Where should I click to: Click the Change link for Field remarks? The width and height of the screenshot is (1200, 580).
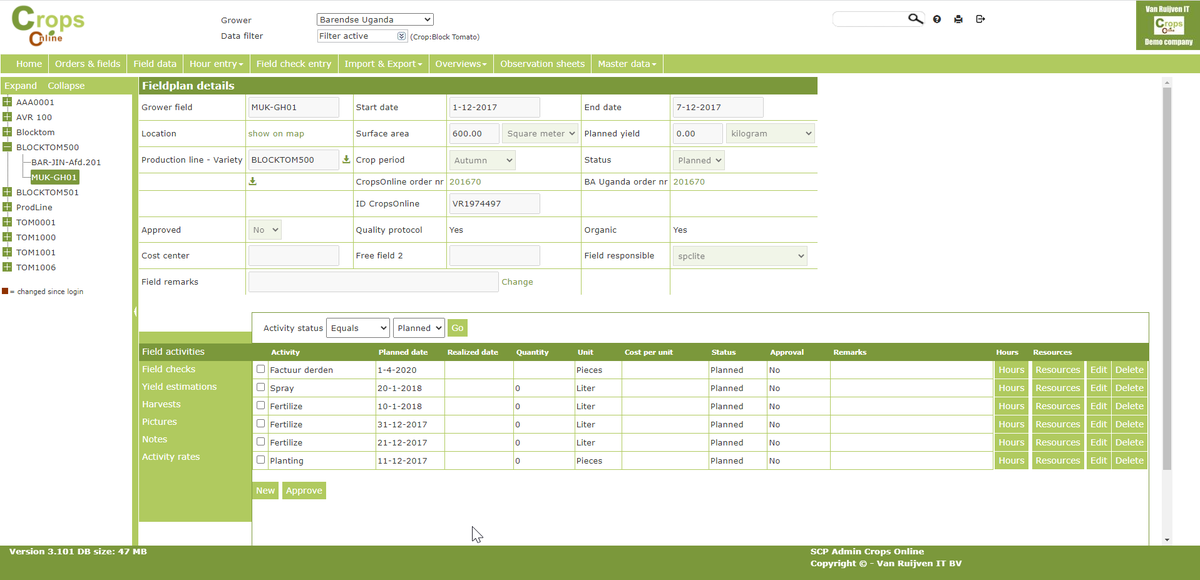pos(517,282)
